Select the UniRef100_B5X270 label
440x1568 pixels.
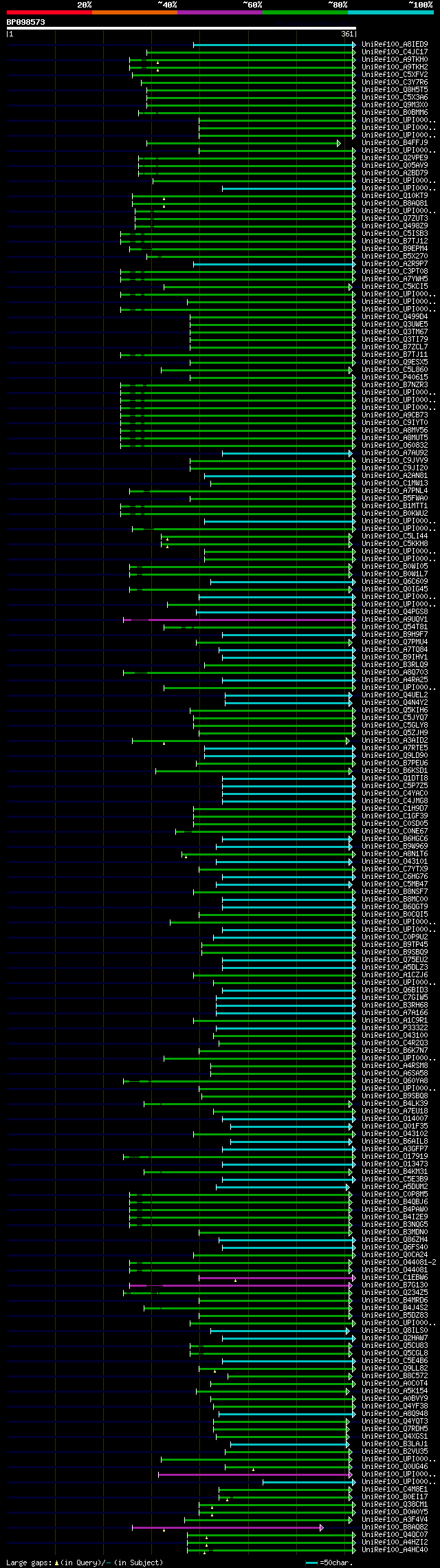click(x=395, y=257)
